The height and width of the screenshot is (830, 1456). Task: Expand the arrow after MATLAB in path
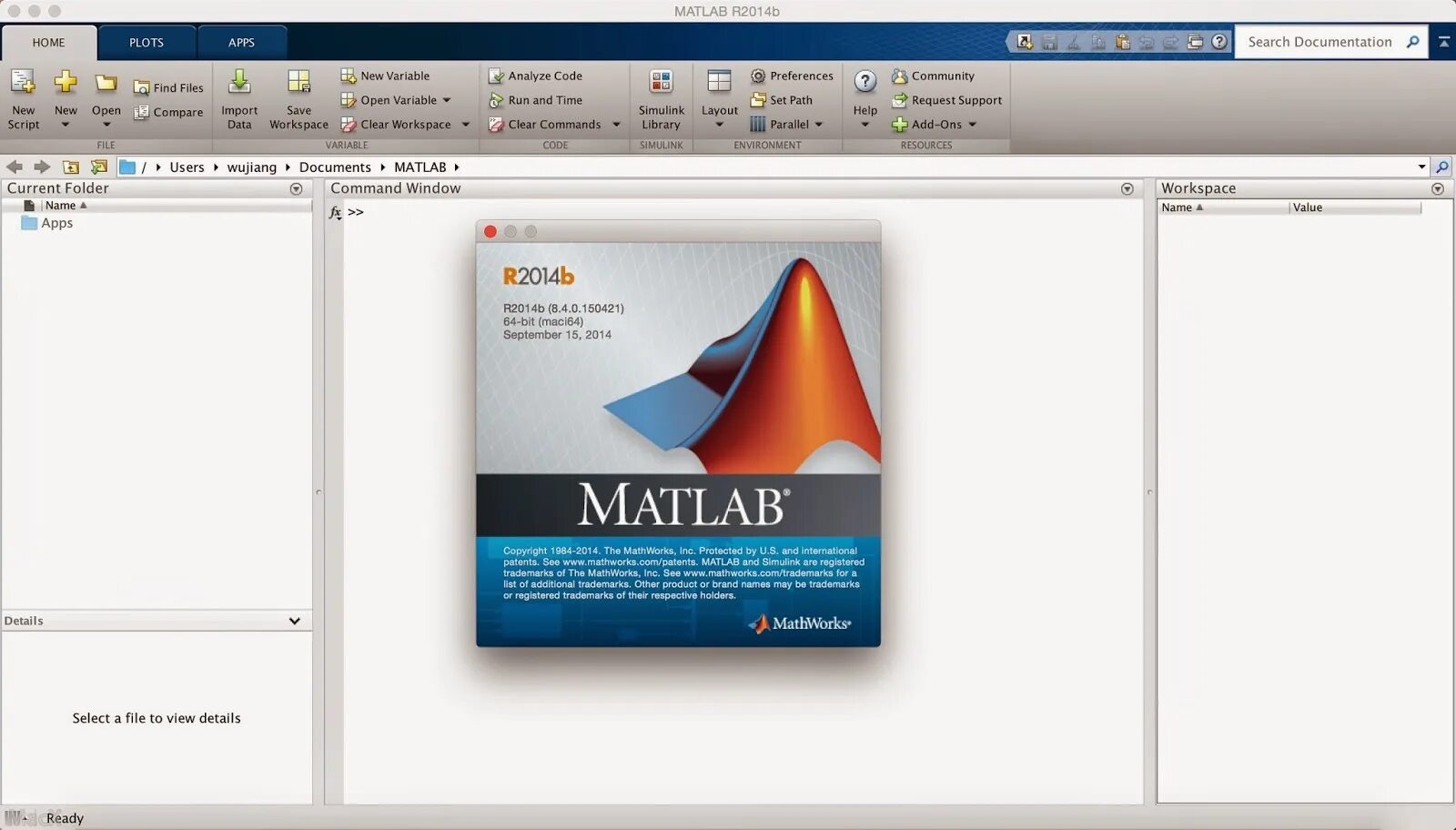click(457, 167)
